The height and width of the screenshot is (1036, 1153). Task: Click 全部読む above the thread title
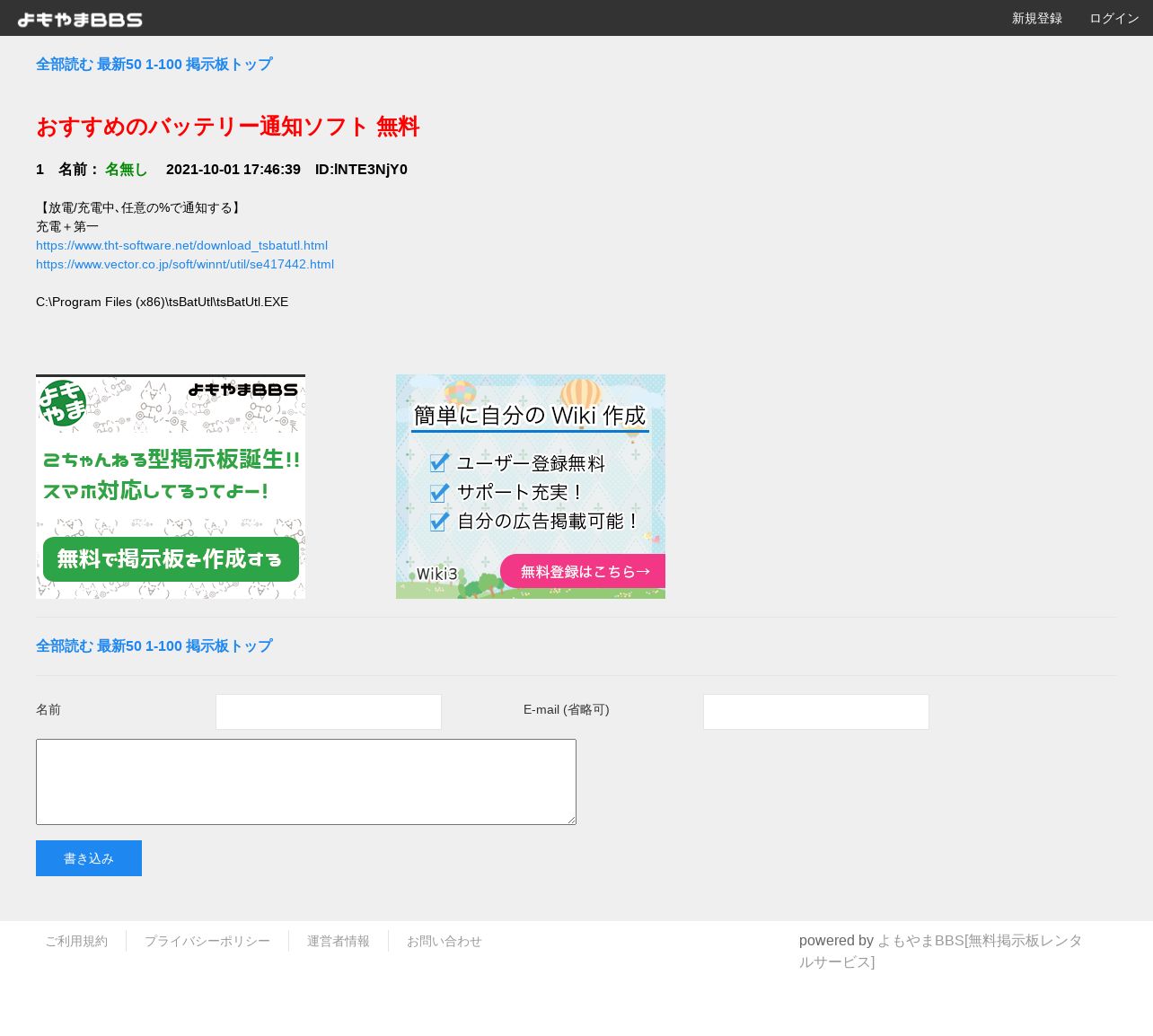[65, 65]
